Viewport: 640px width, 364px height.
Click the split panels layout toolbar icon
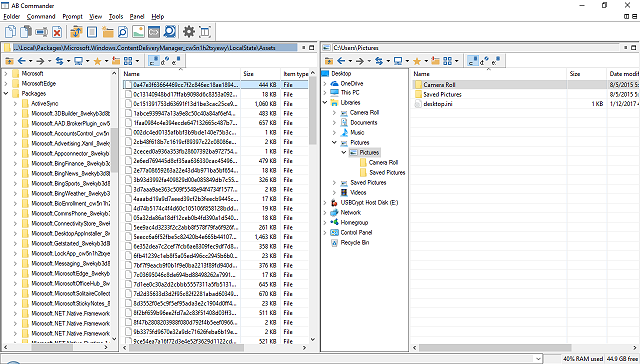[x=204, y=31]
